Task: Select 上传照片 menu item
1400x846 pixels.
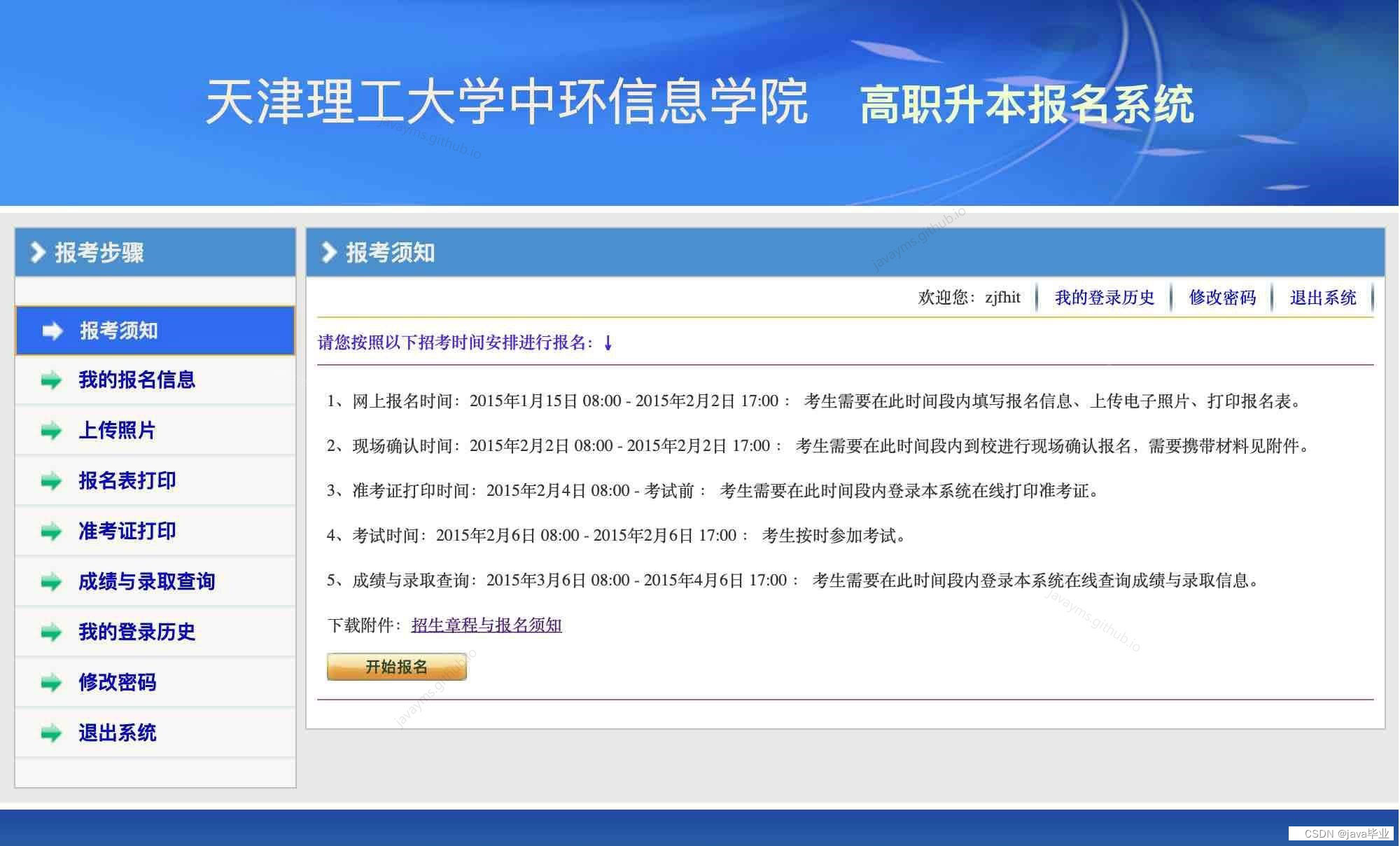Action: pyautogui.click(x=117, y=431)
